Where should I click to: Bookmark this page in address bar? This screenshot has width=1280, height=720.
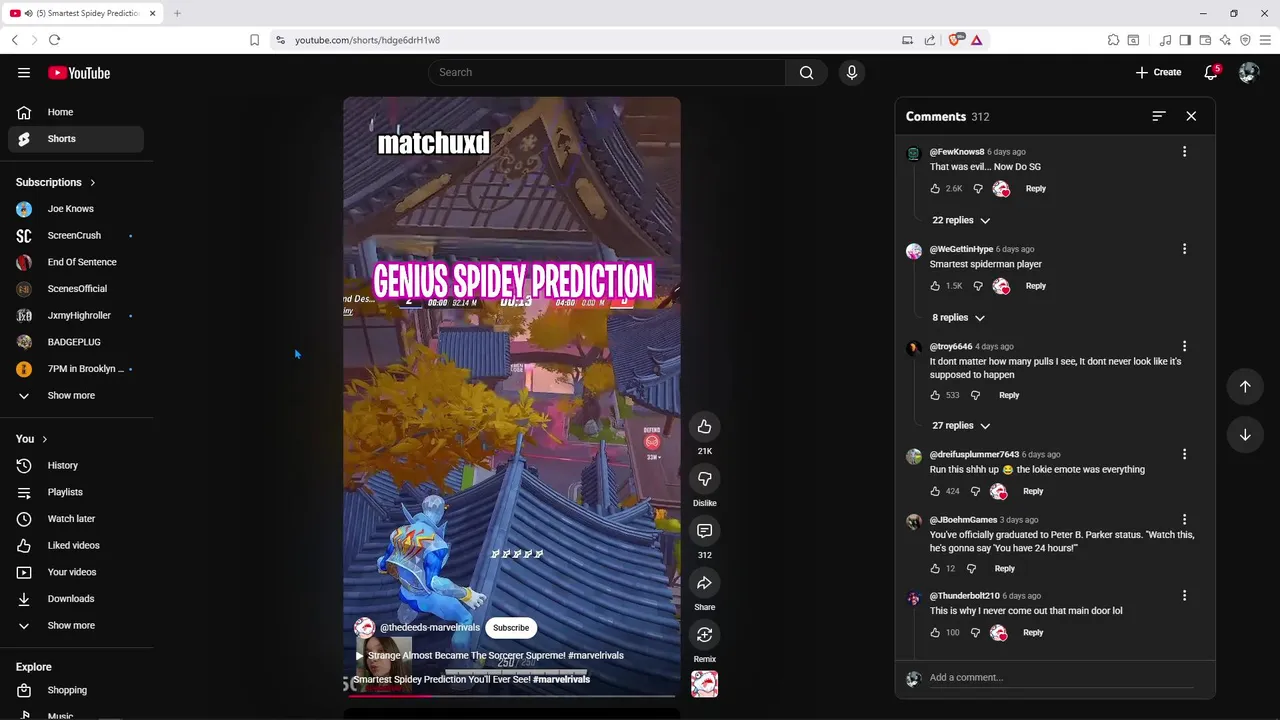coord(254,40)
